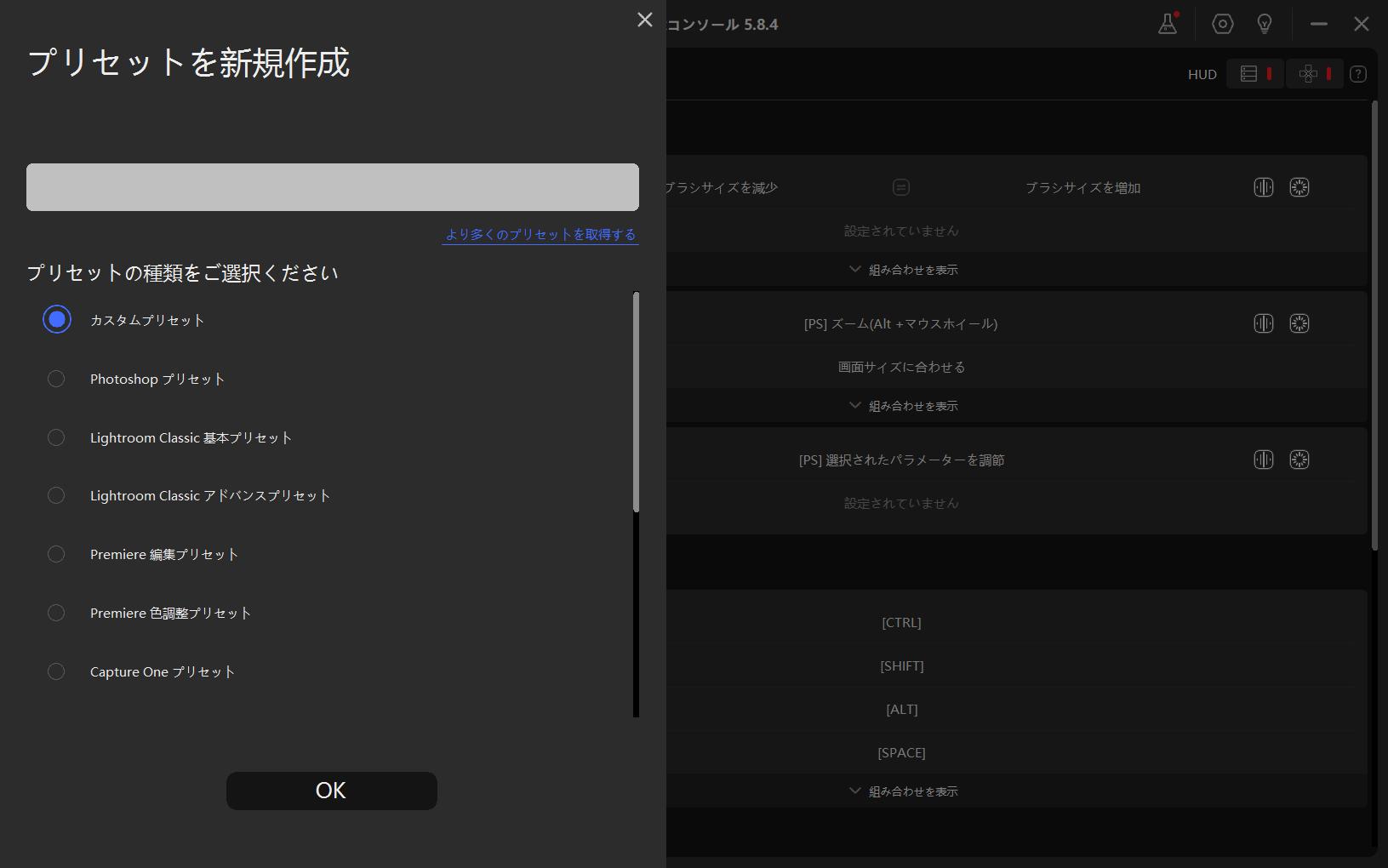Toggle the HUD list panel icon

[1255, 74]
